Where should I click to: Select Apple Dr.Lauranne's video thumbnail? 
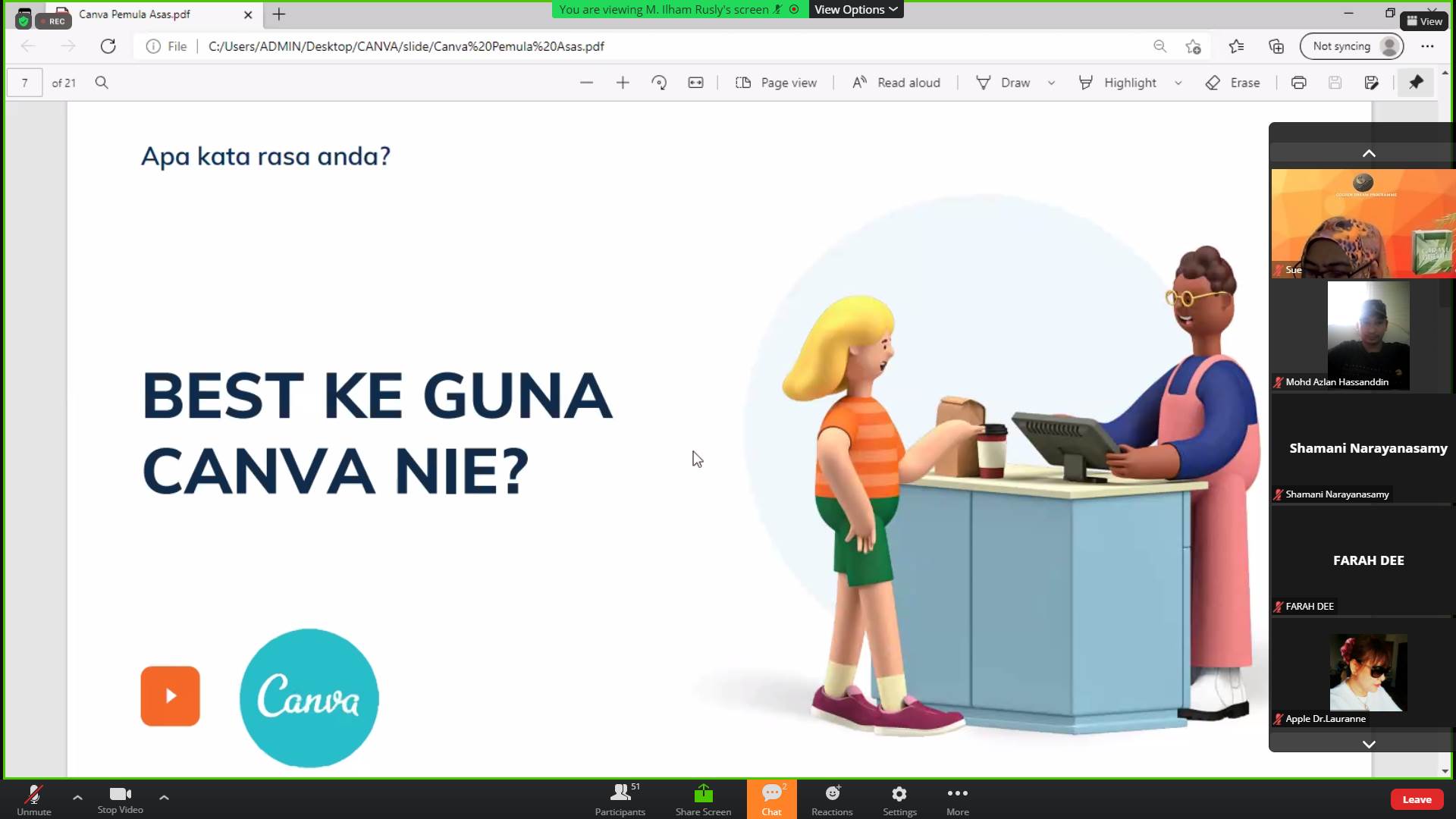(1363, 673)
